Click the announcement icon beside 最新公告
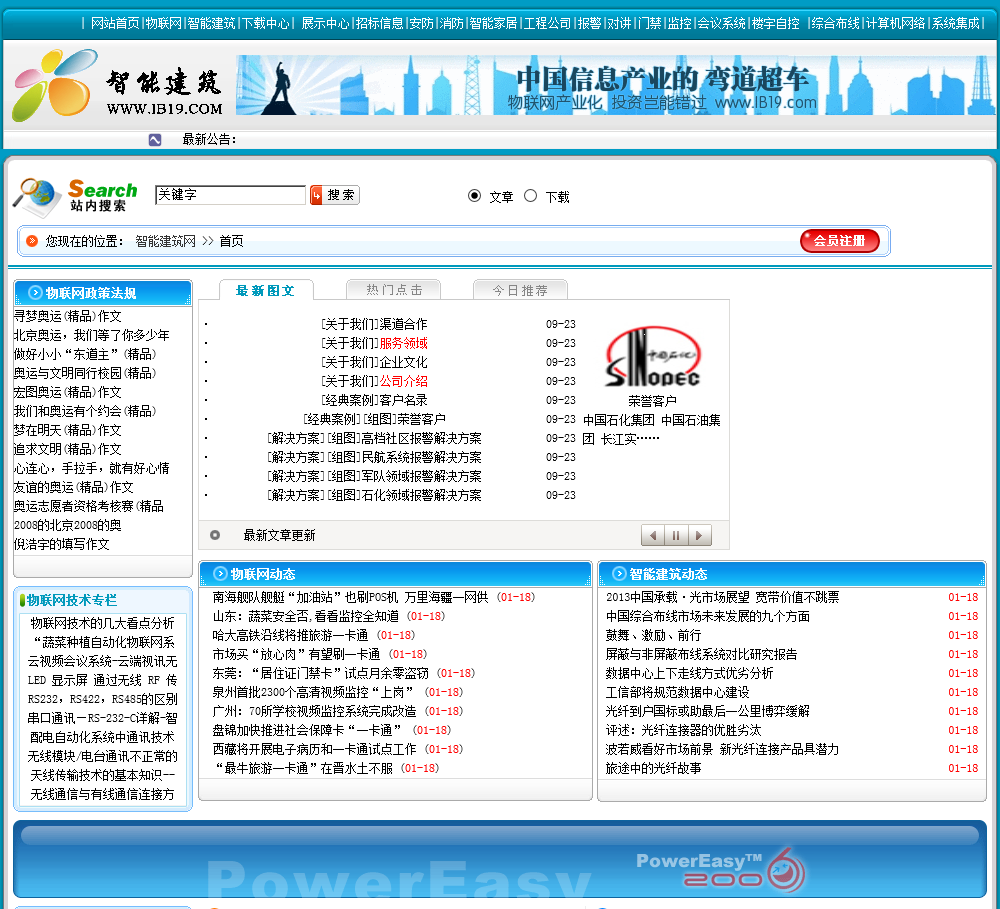This screenshot has height=909, width=1000. 155,140
